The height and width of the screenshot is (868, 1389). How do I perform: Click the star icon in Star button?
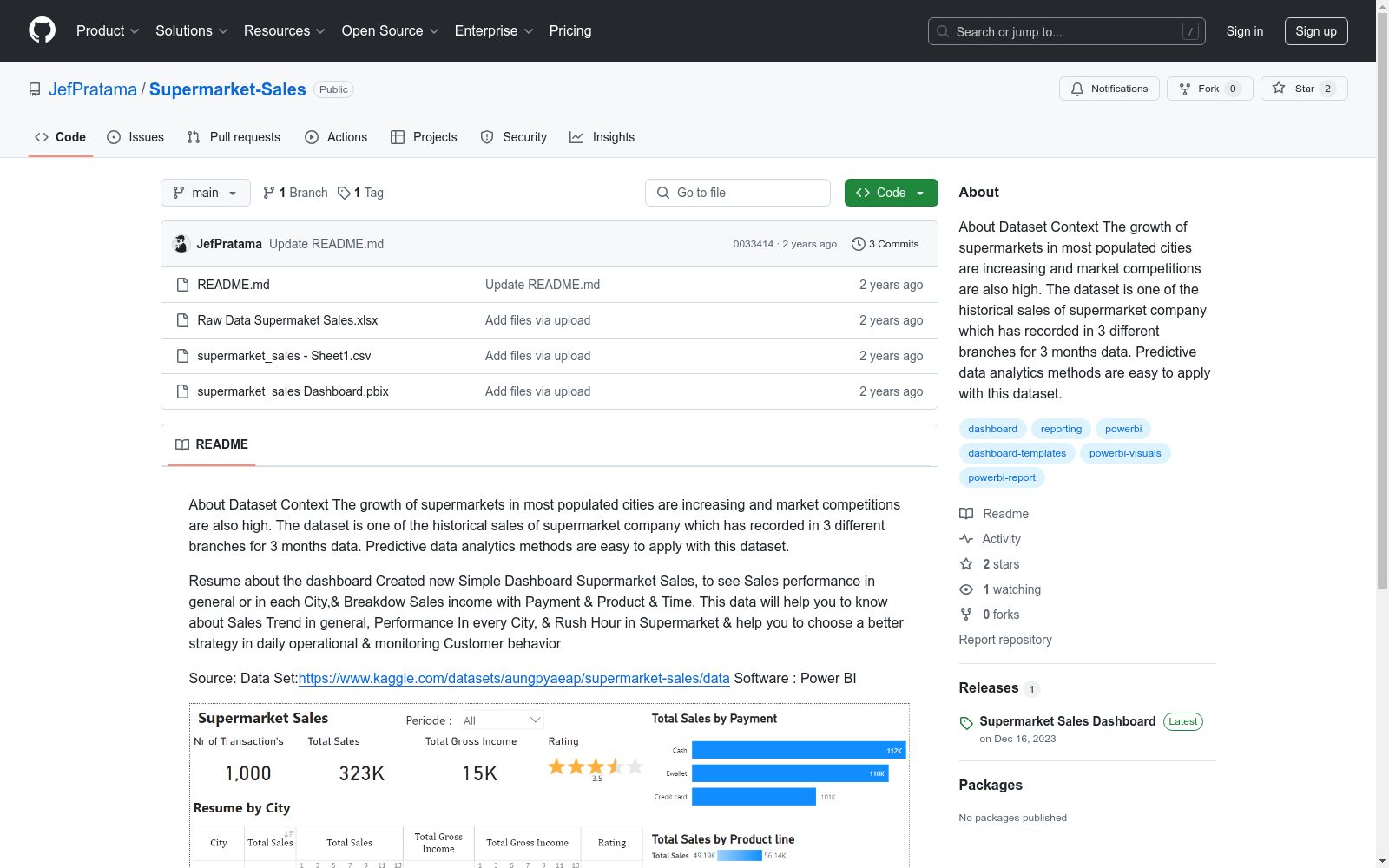pyautogui.click(x=1279, y=88)
